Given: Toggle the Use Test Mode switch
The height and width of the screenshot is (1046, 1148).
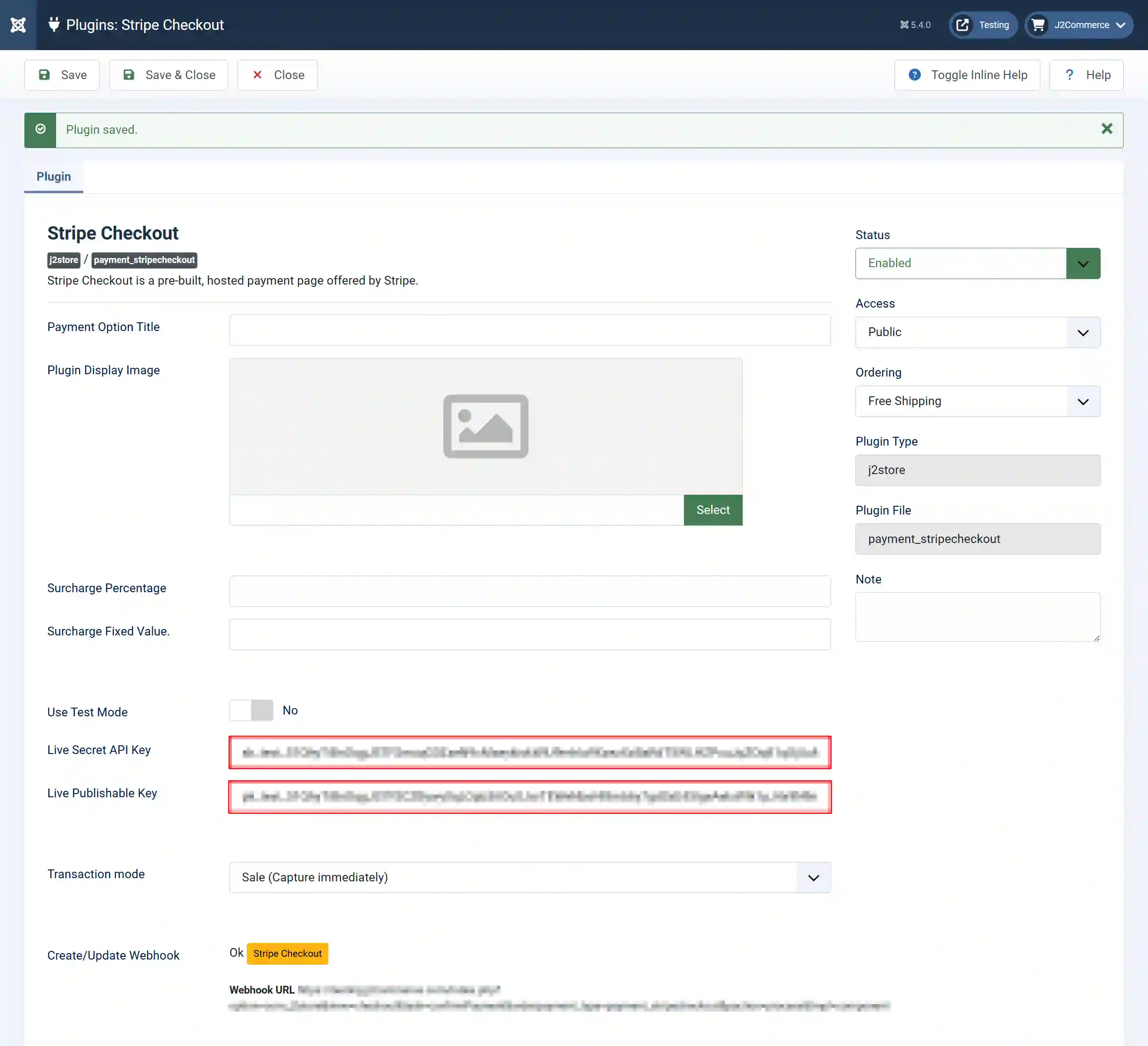Looking at the screenshot, I should coord(251,710).
